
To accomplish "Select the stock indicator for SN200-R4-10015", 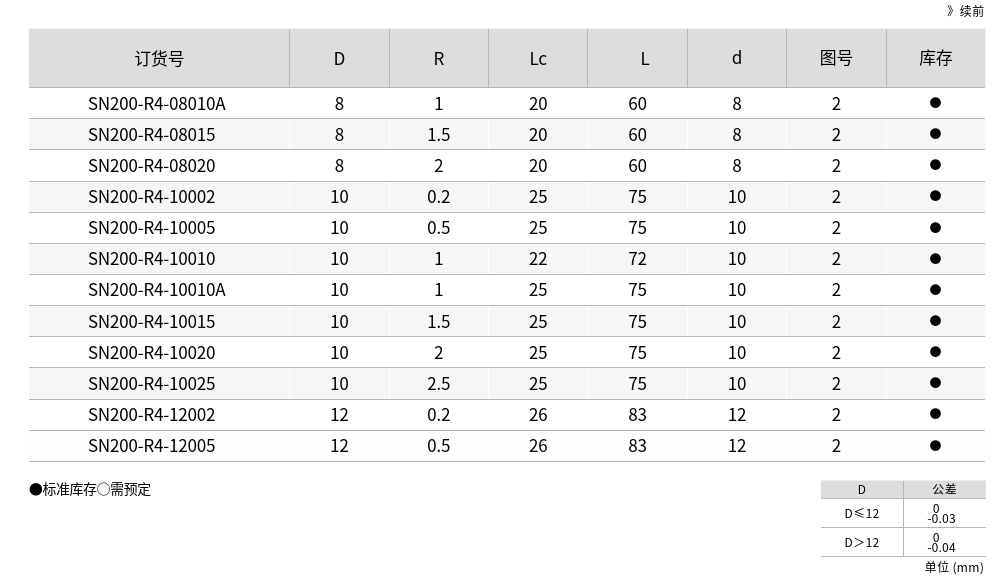I will [x=935, y=321].
